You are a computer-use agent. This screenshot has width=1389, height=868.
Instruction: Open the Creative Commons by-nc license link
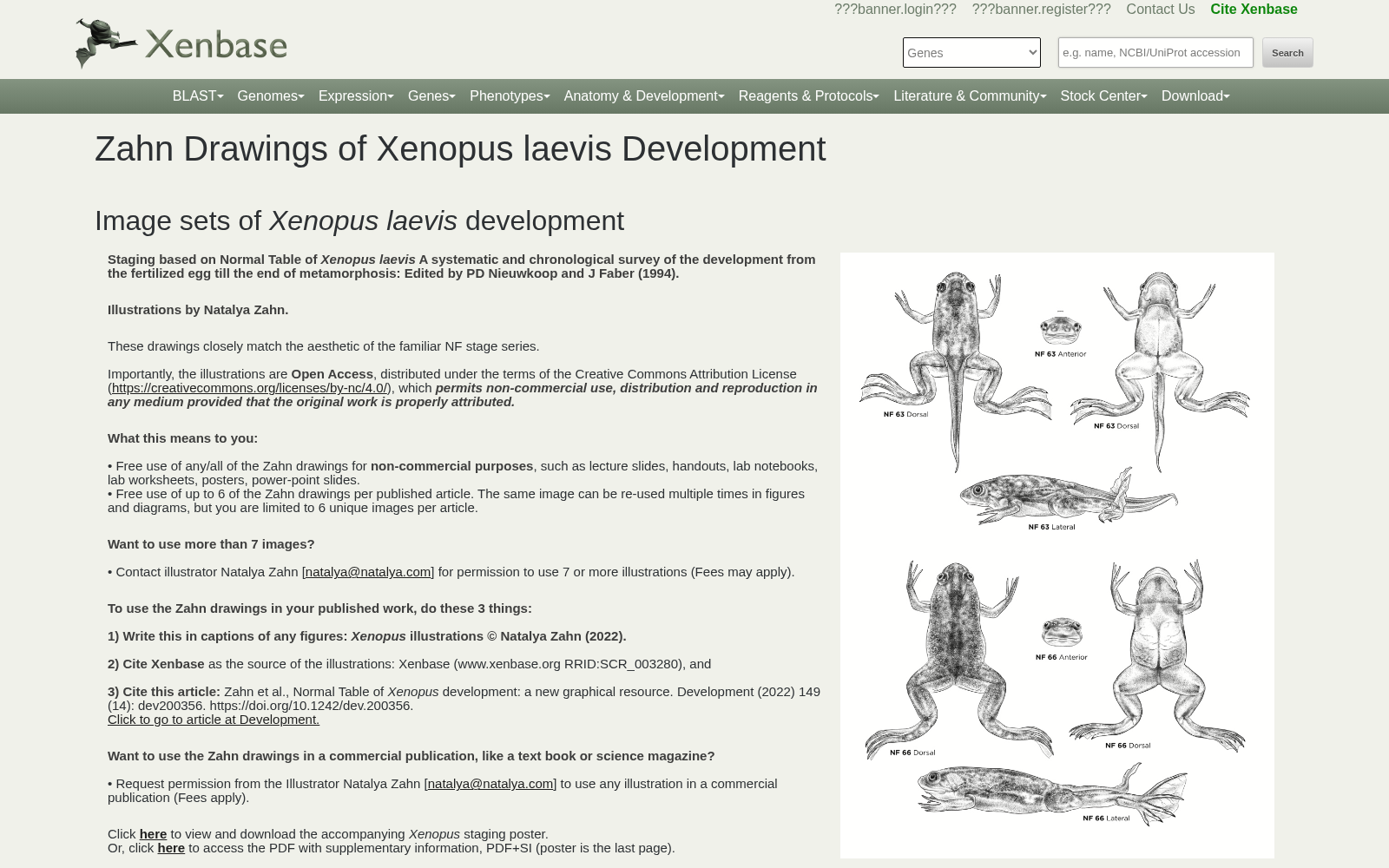[x=249, y=387]
